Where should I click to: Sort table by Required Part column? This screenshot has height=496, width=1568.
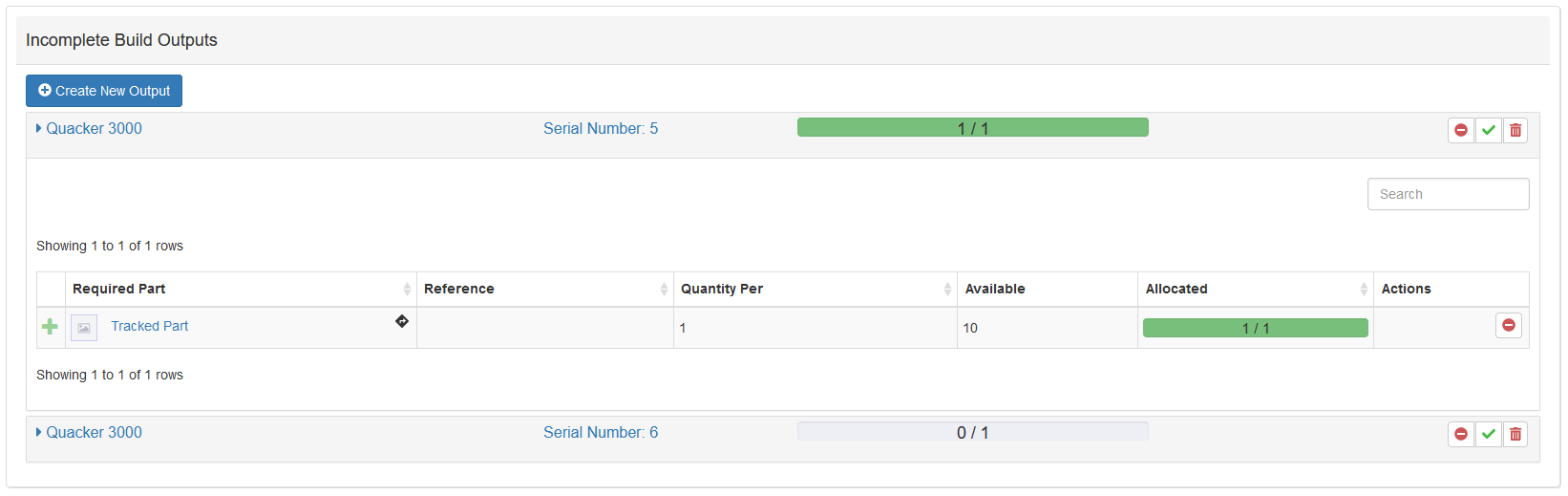(x=118, y=289)
